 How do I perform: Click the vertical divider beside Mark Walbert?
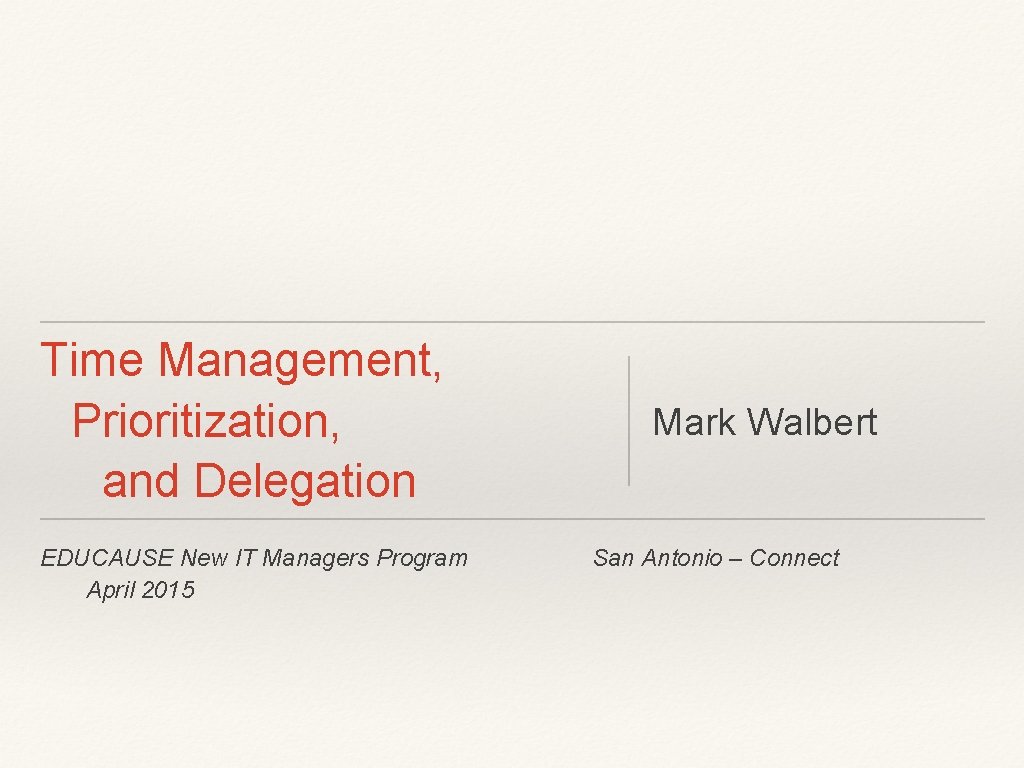tap(629, 420)
